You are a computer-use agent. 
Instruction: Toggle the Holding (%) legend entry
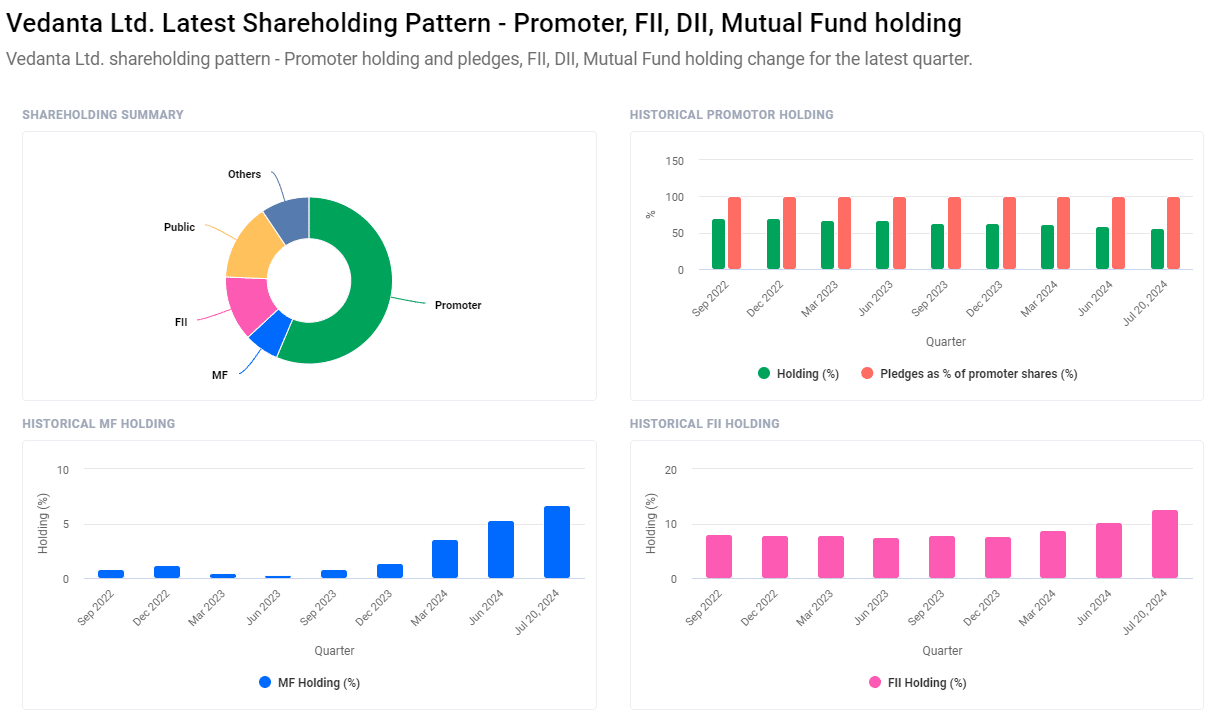(x=799, y=373)
